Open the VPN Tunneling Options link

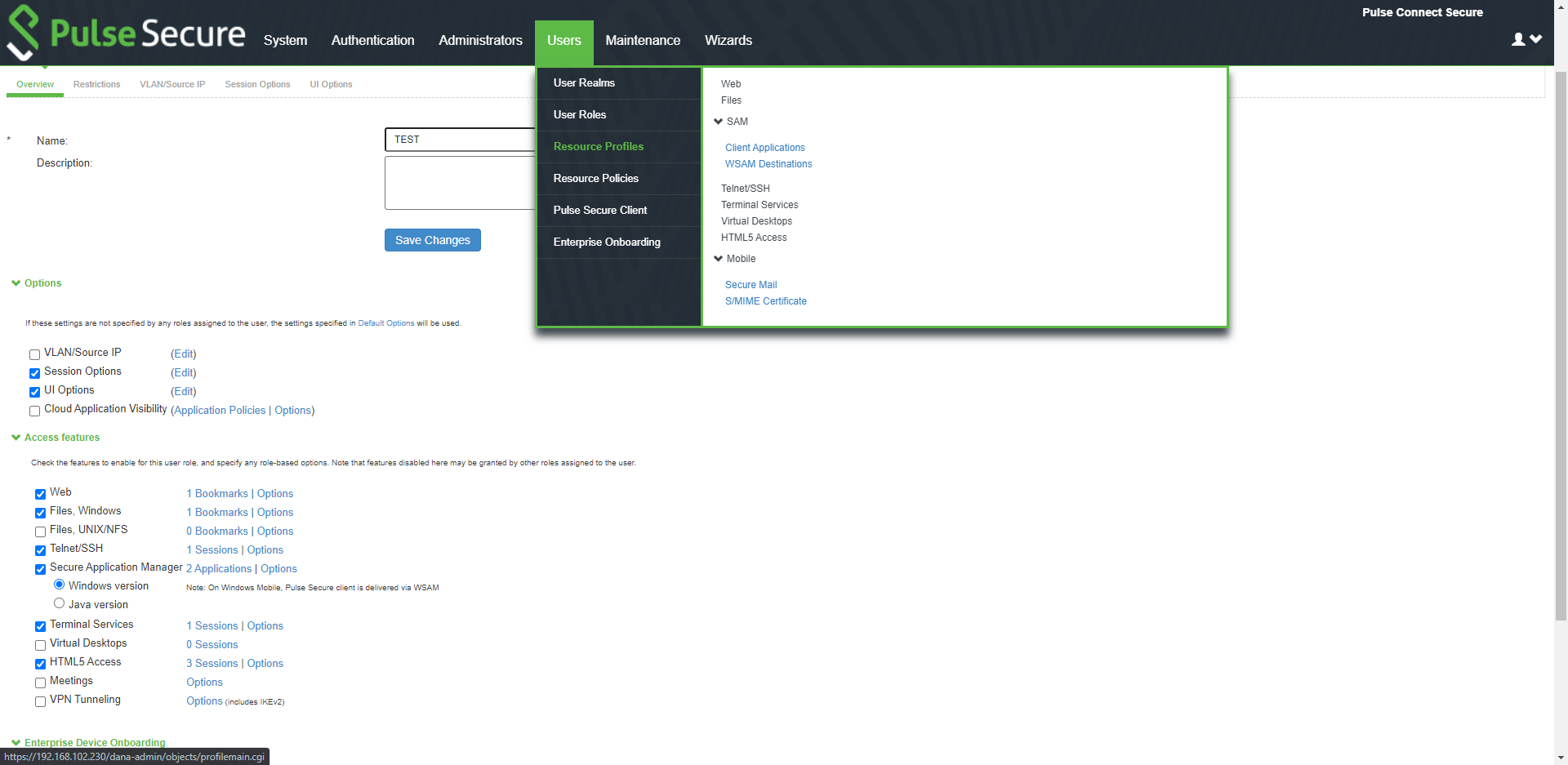point(204,701)
